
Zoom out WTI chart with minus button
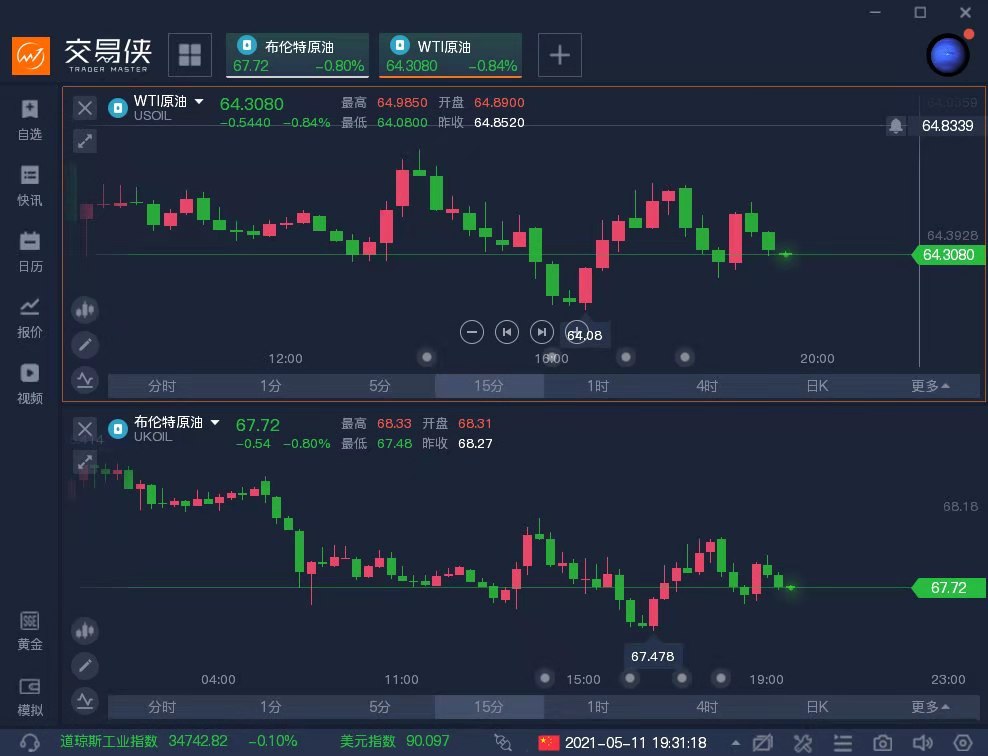(471, 332)
